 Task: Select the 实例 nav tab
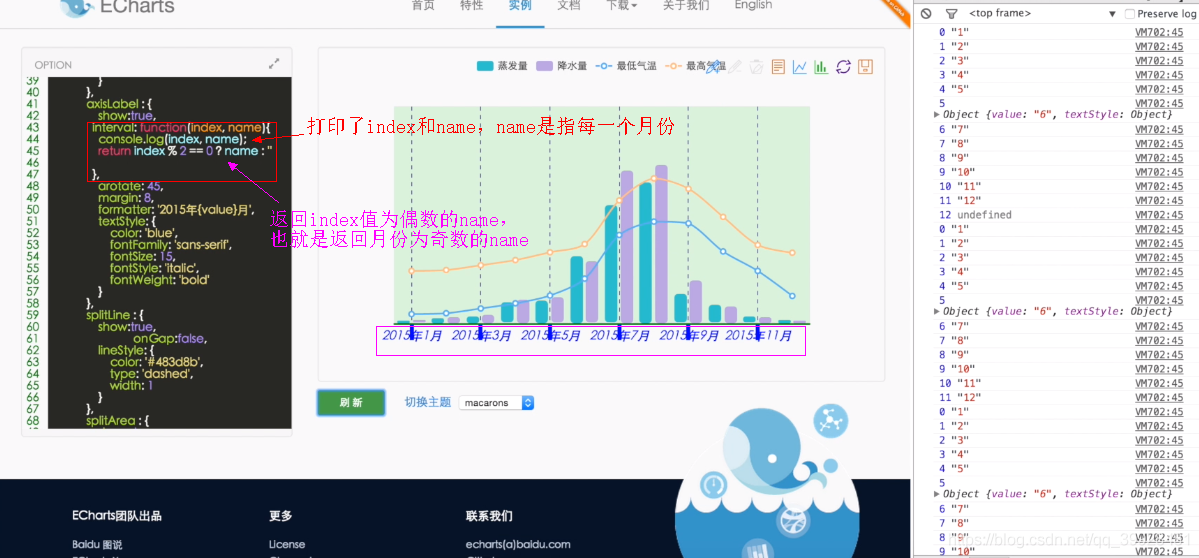520,5
